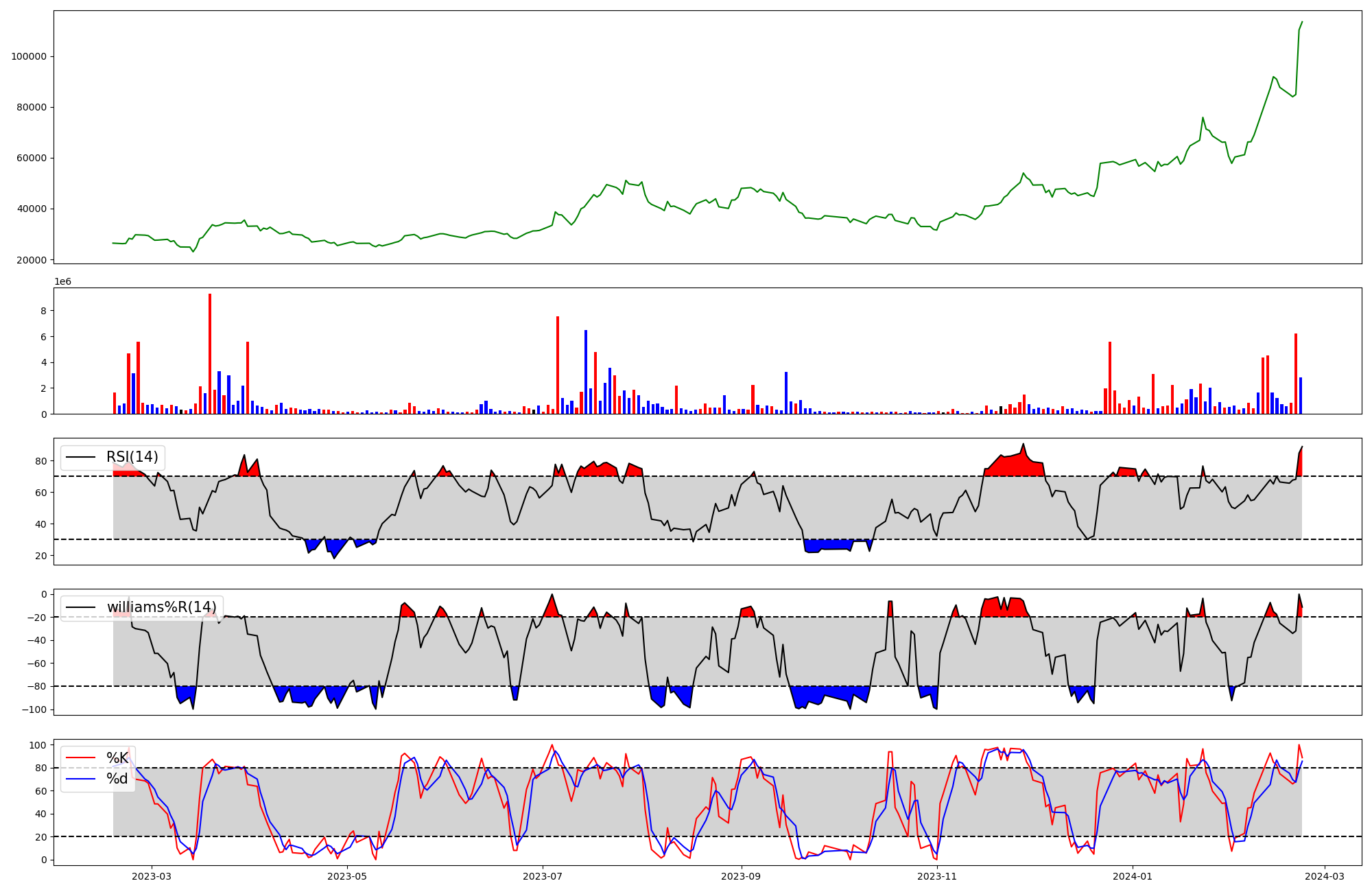
Task: Click the blue %d legend line sample
Action: click(x=80, y=779)
